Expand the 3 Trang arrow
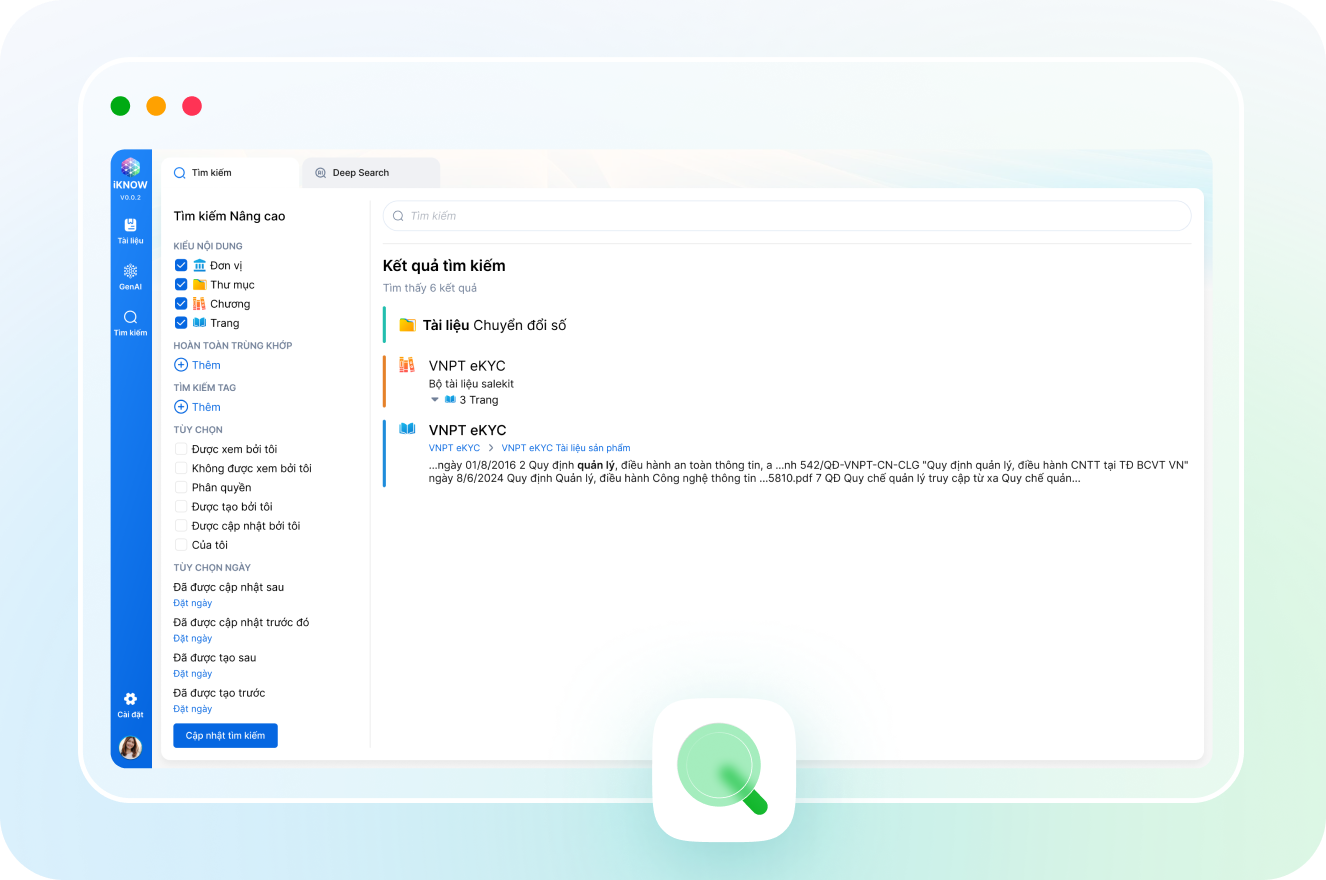Image resolution: width=1326 pixels, height=880 pixels. tap(435, 400)
